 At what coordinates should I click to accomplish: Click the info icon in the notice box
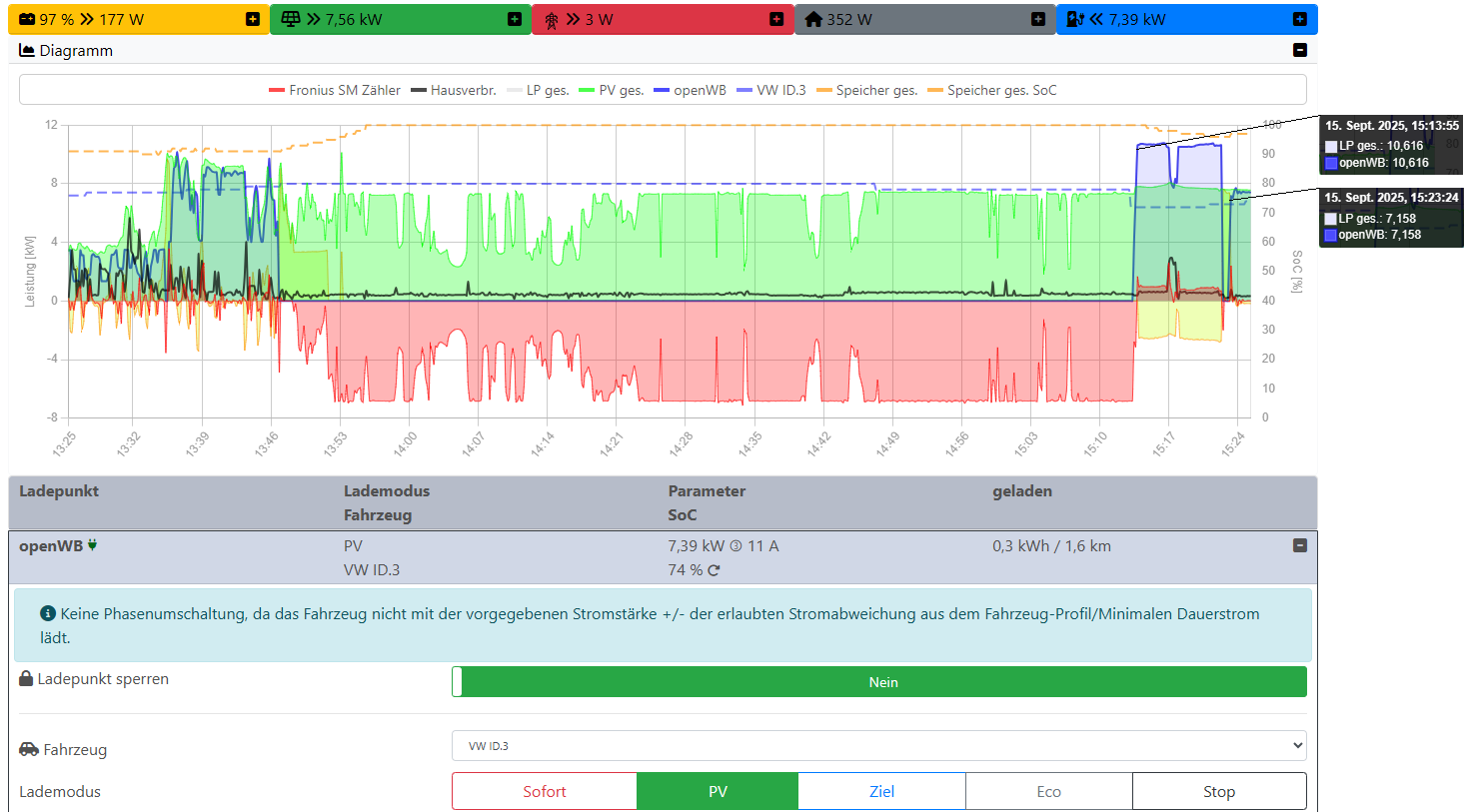[x=48, y=613]
